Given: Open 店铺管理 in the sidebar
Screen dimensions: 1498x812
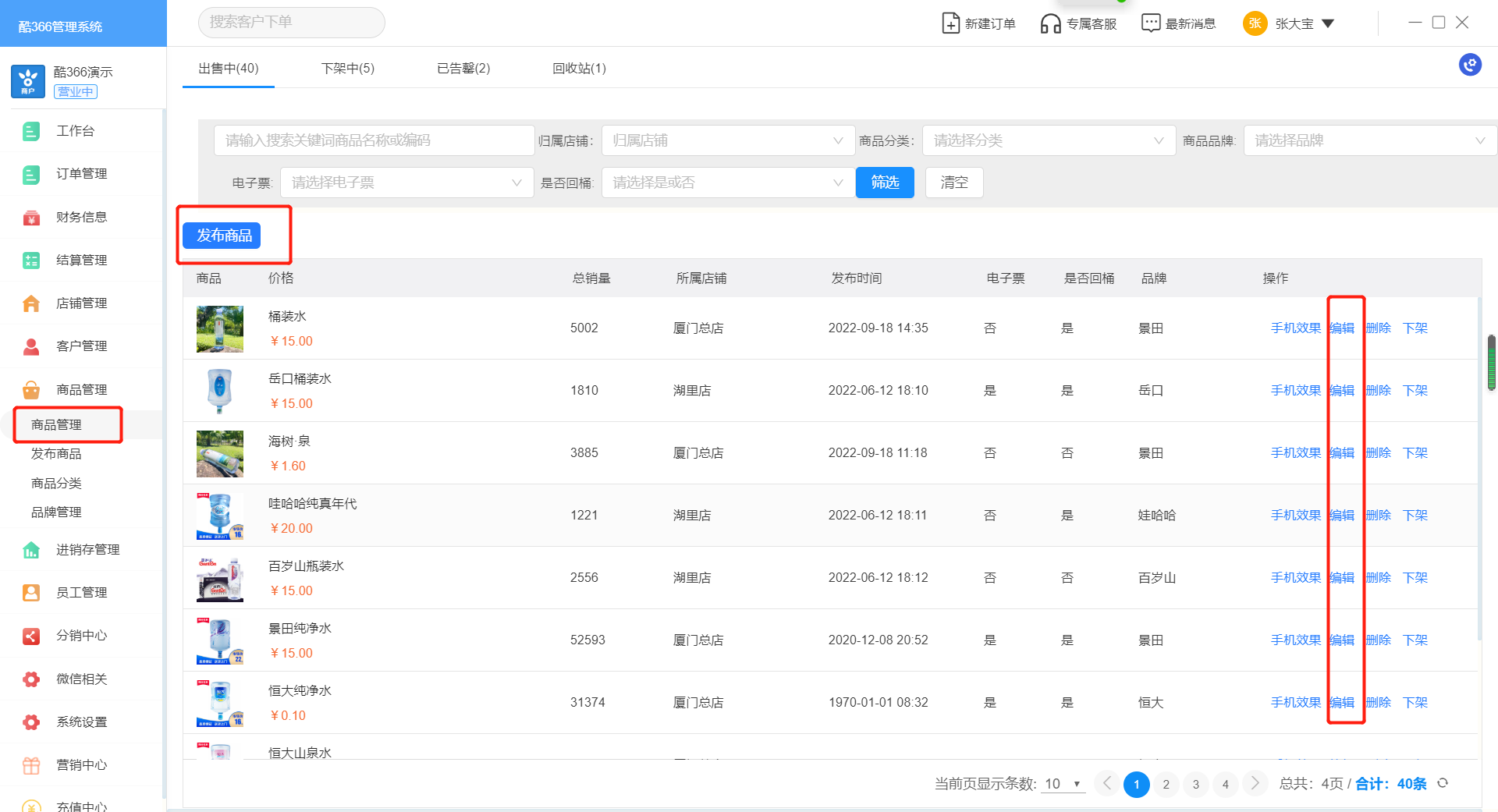Looking at the screenshot, I should pyautogui.click(x=81, y=303).
